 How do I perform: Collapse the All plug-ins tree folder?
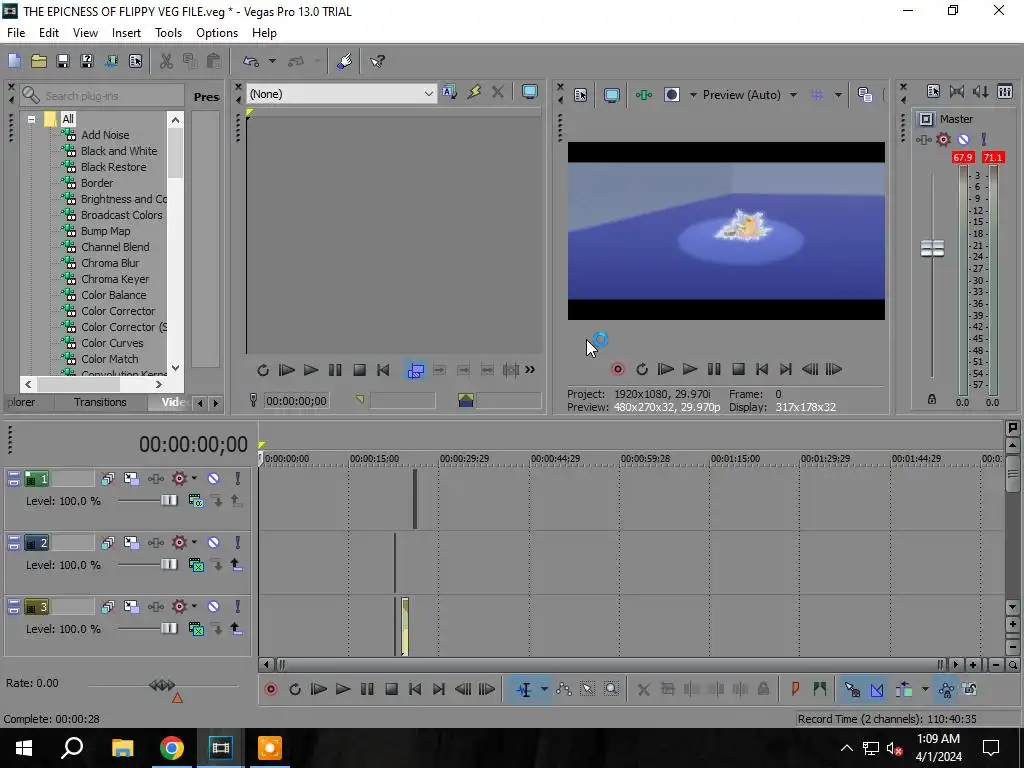point(31,120)
